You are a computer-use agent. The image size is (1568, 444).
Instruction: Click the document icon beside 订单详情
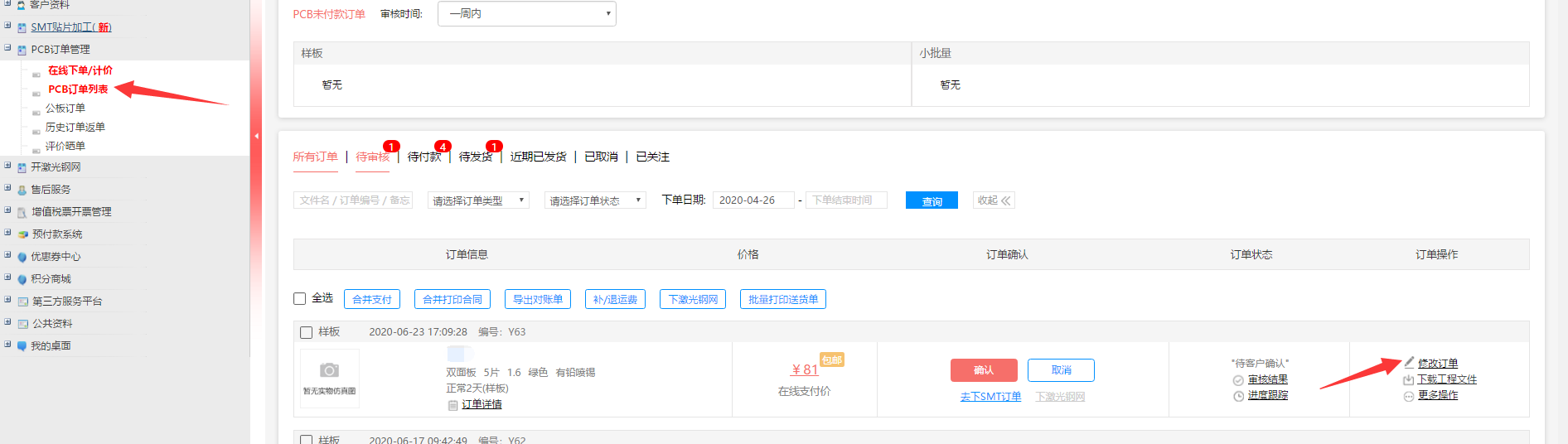click(452, 405)
